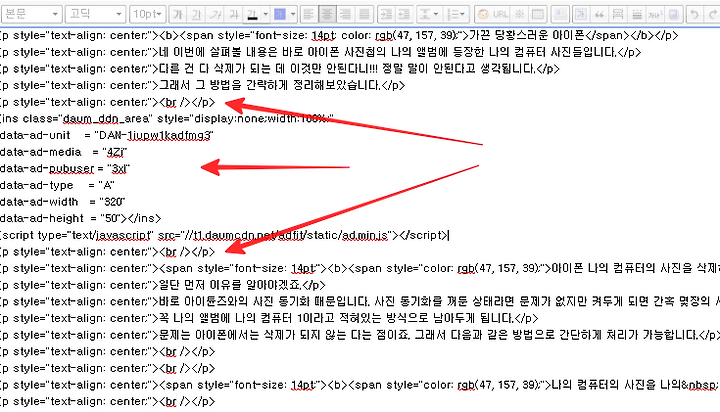Insert a blockquote
The image size is (720, 412).
599,14
